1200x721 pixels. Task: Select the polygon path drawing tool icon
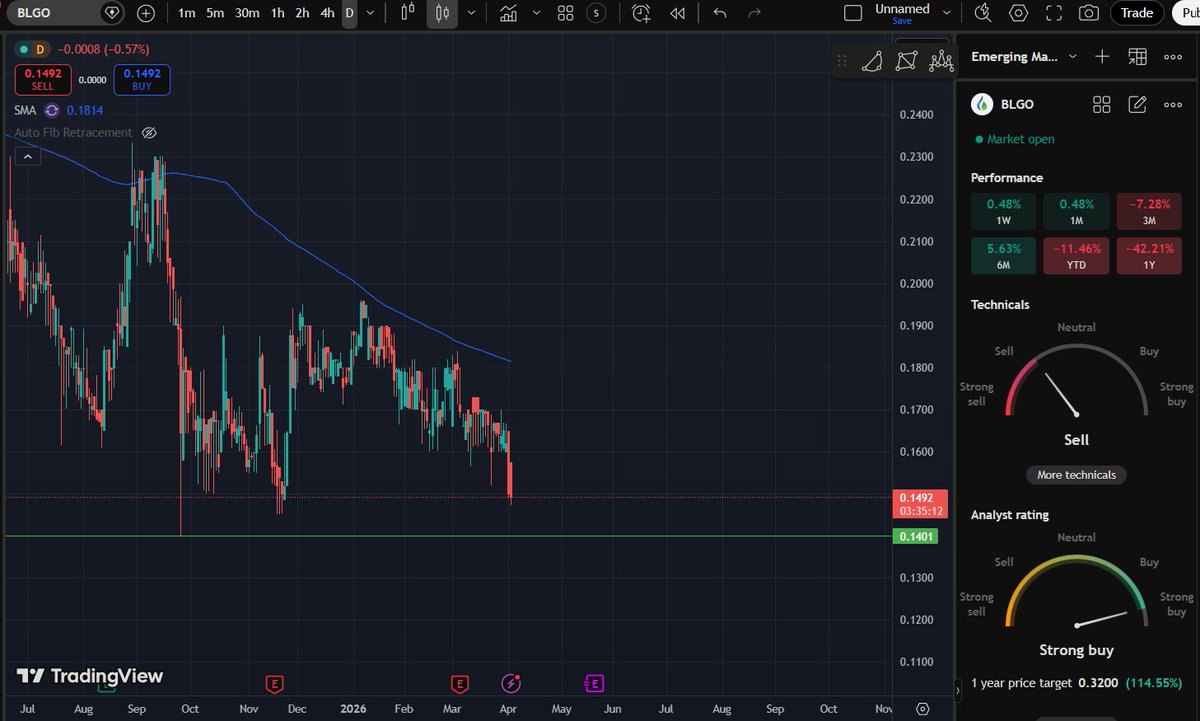(906, 61)
